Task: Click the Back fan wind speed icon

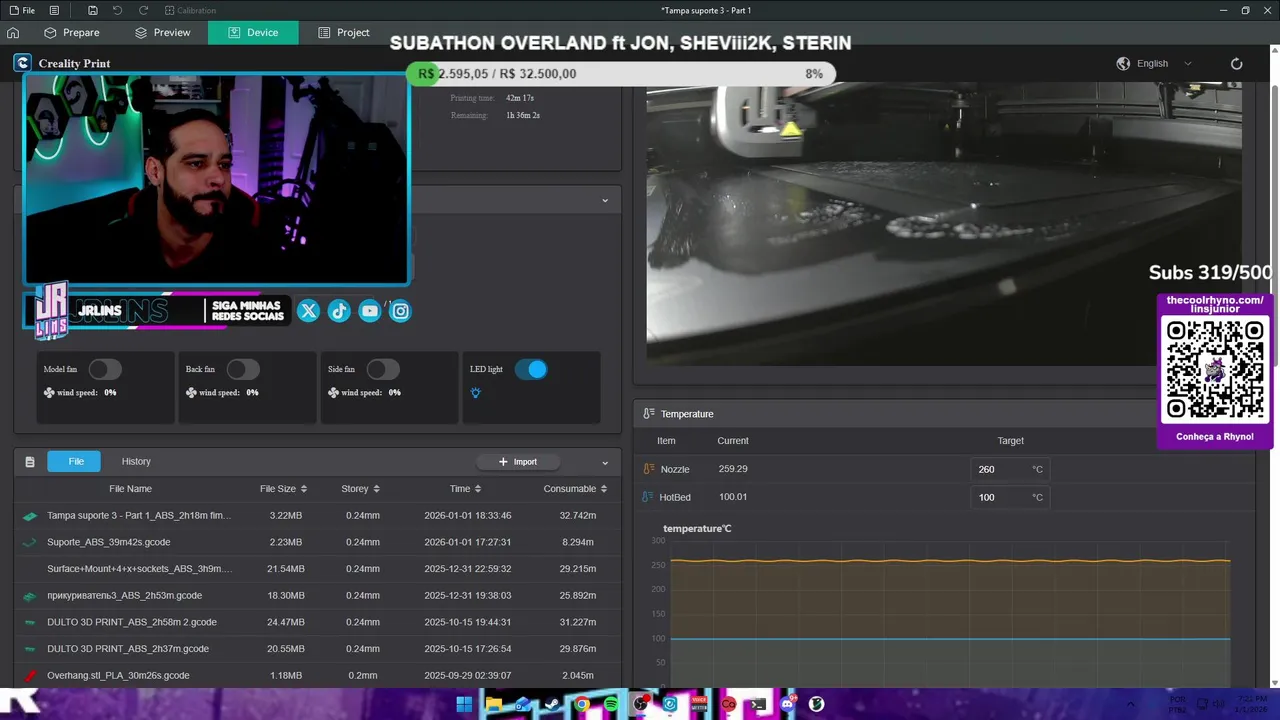Action: click(191, 393)
